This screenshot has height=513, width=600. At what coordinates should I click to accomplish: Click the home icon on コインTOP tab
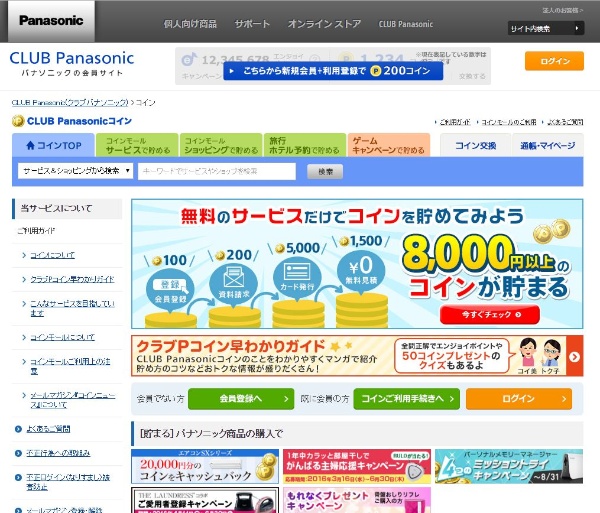tap(30, 145)
